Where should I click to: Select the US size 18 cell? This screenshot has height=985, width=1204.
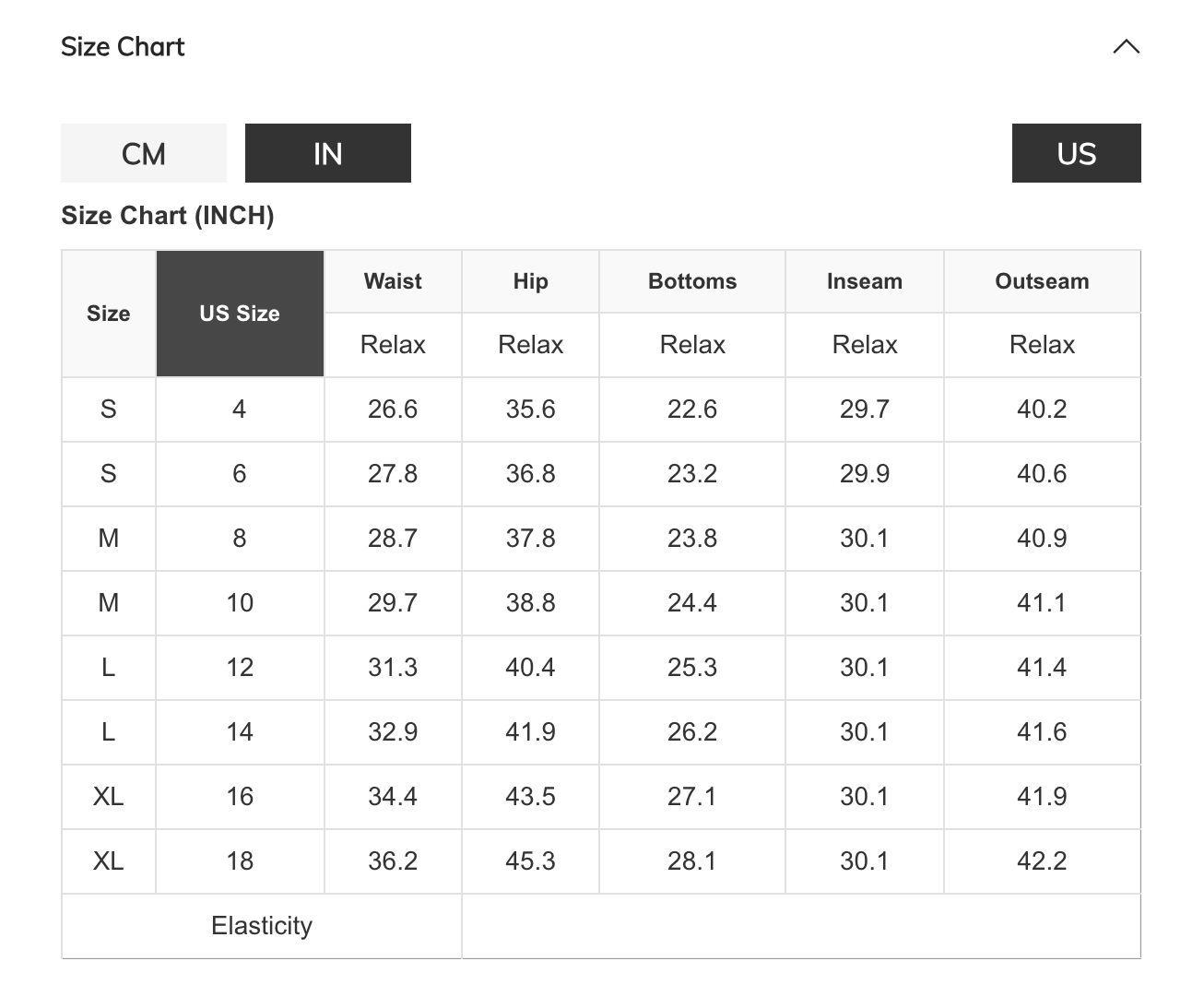(240, 861)
